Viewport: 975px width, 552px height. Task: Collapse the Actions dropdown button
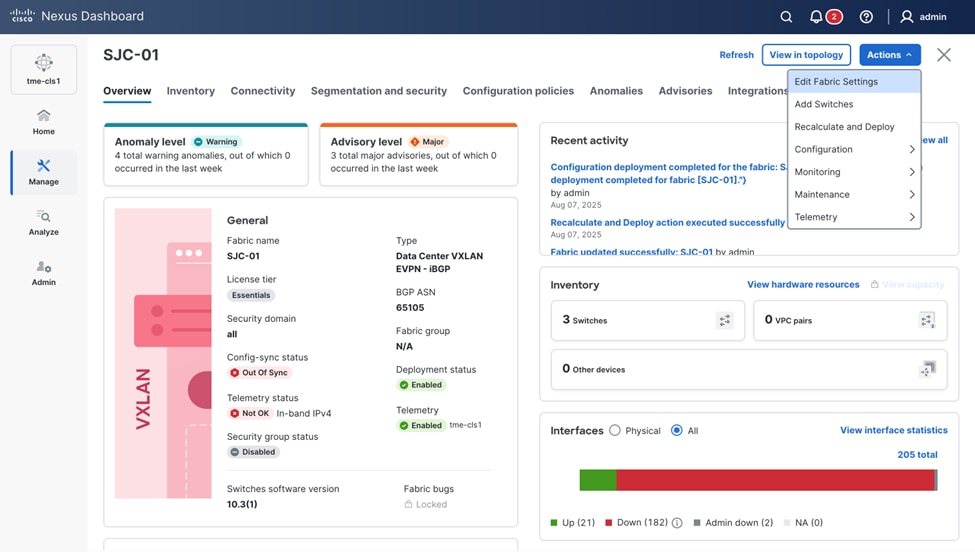[890, 55]
